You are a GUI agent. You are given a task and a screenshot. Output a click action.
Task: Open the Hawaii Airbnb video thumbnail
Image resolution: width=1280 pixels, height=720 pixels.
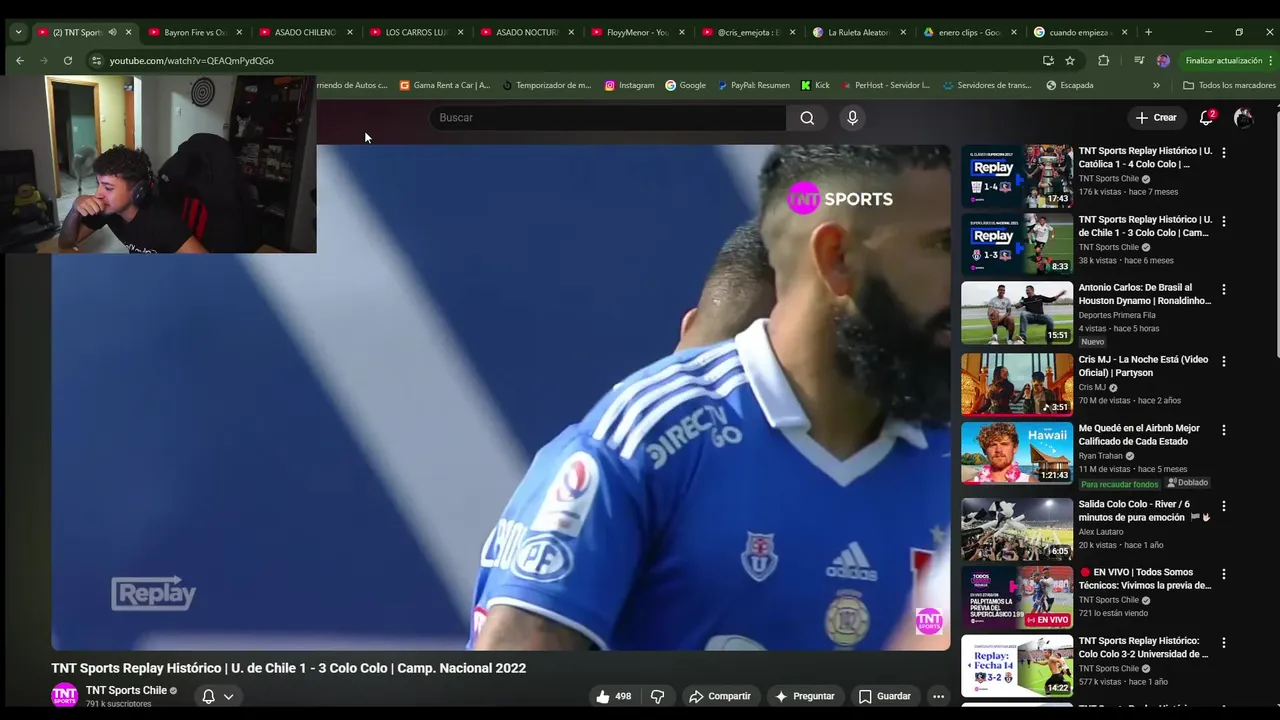click(x=1017, y=453)
